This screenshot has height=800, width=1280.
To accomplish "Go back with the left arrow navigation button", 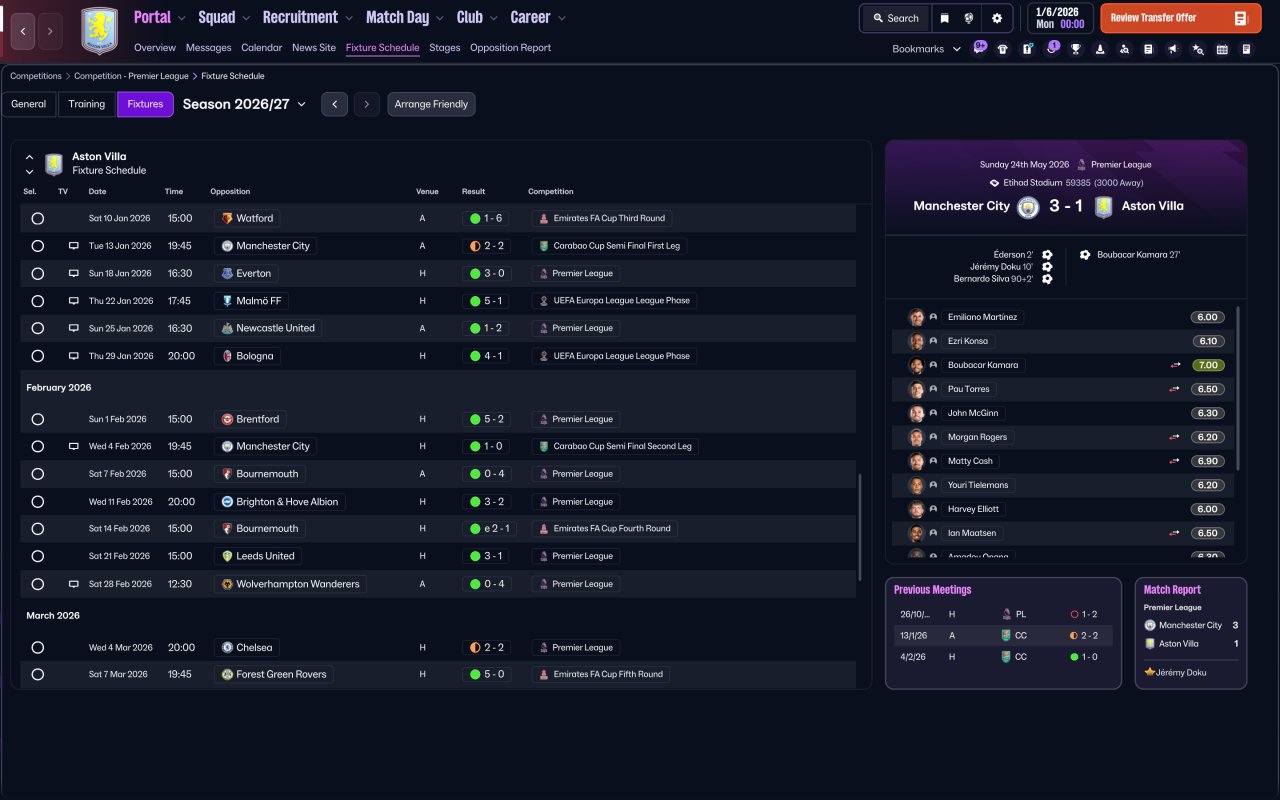I will (24, 31).
